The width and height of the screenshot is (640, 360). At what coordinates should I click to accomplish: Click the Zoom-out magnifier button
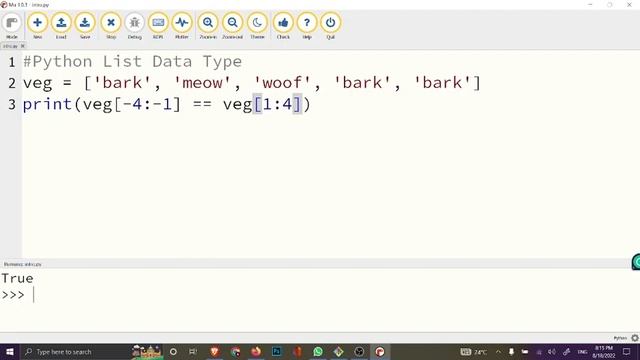233,26
